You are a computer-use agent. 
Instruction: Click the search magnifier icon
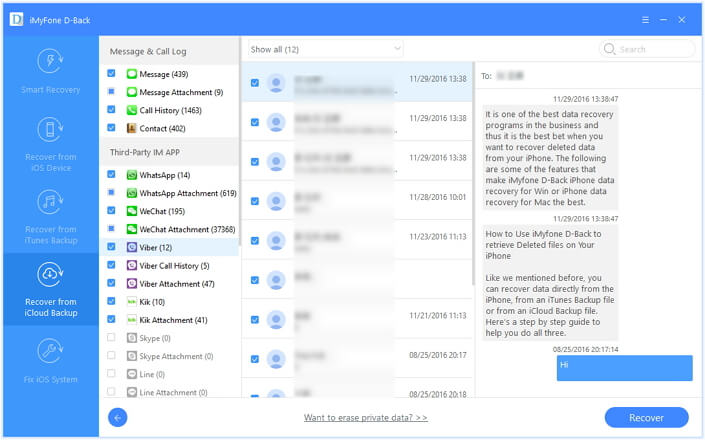click(609, 49)
